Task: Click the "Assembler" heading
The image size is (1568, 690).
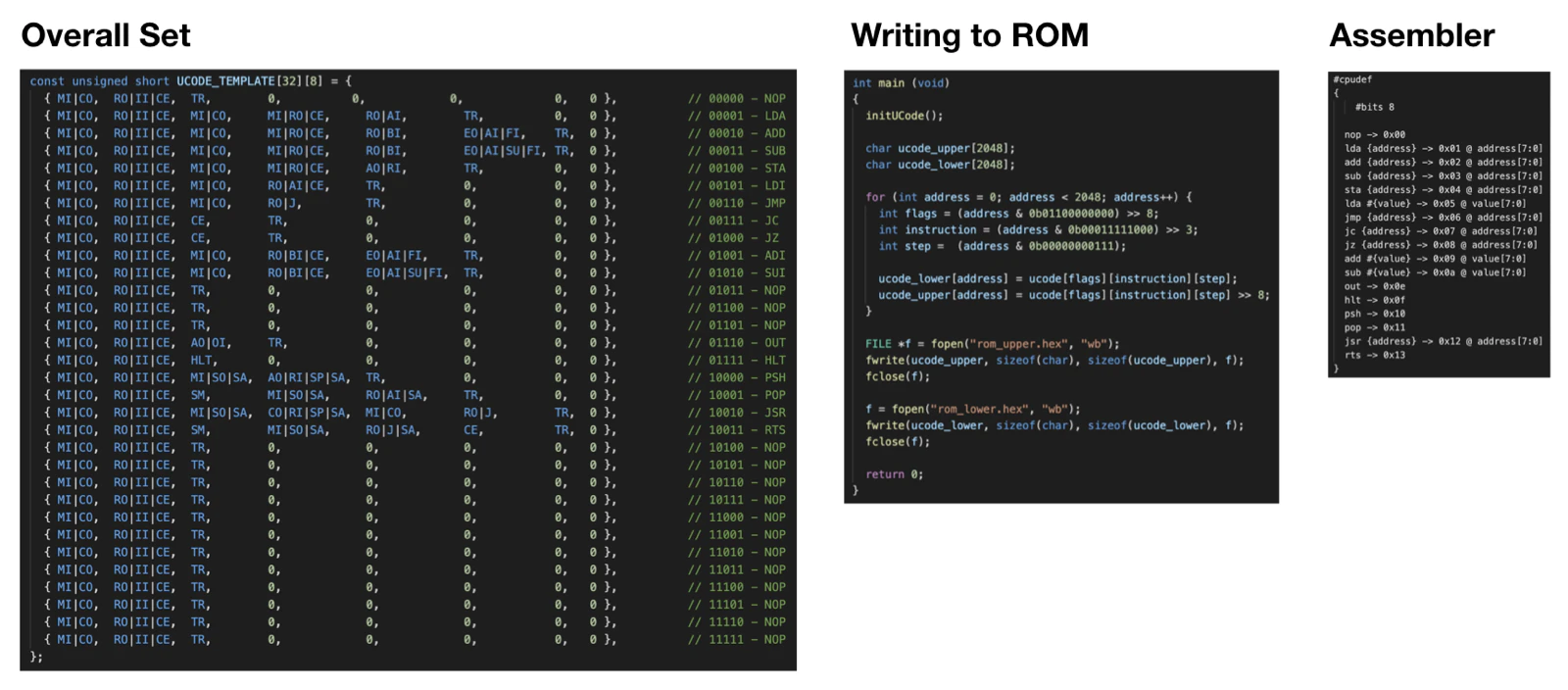Action: 1411,35
